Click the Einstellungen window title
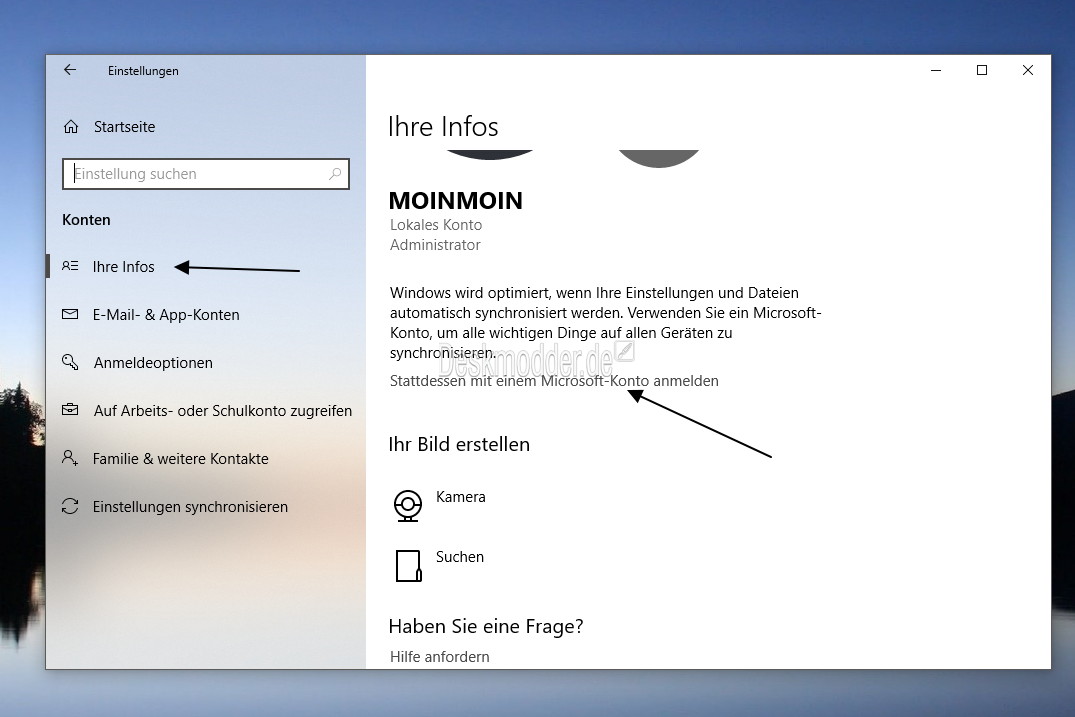 [143, 71]
